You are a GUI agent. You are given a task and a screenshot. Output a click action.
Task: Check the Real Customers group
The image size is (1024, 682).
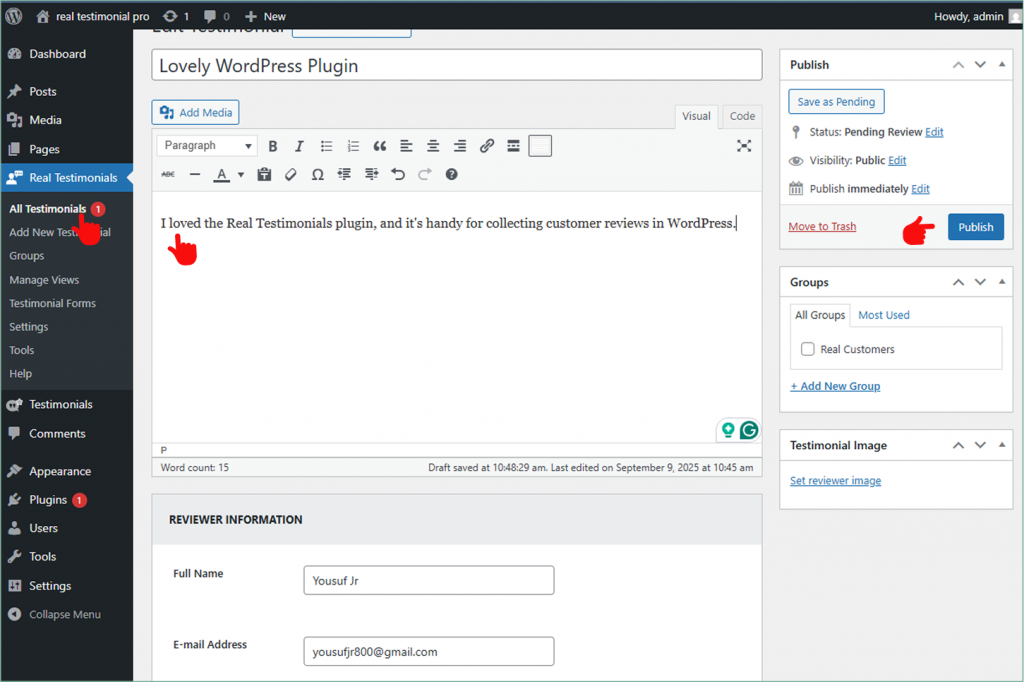tap(808, 349)
